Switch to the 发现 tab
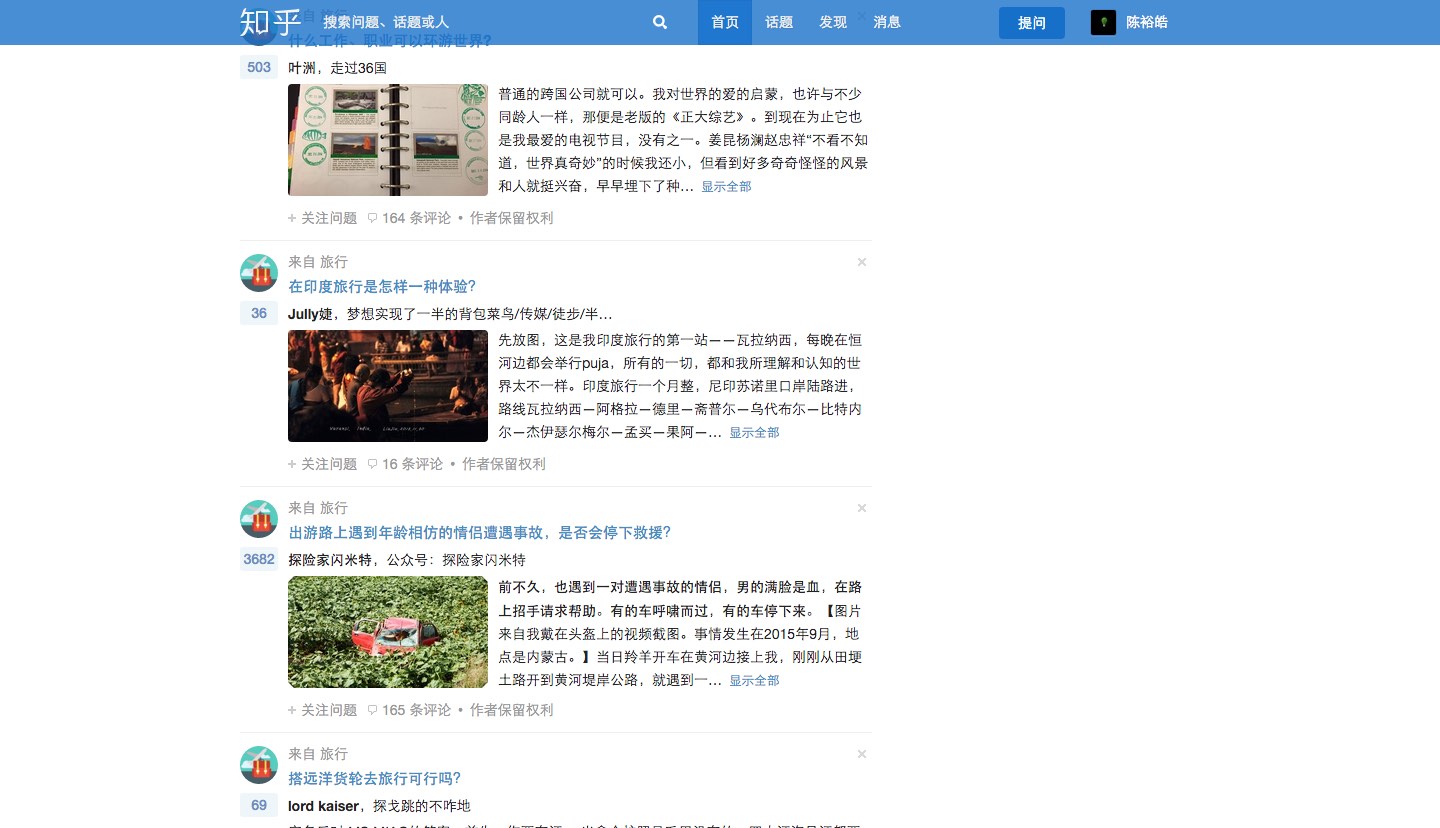This screenshot has height=828, width=1440. coord(833,22)
